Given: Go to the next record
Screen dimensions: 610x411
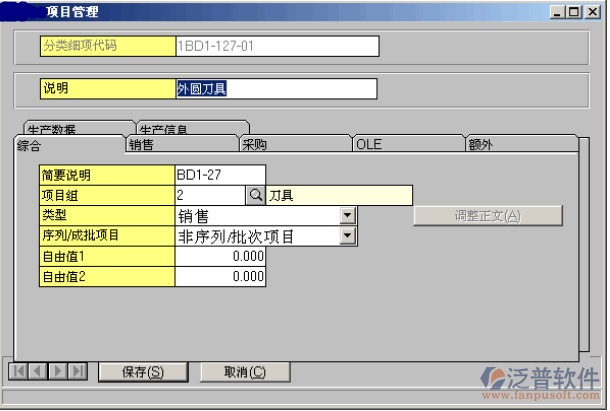Looking at the screenshot, I should tap(57, 371).
